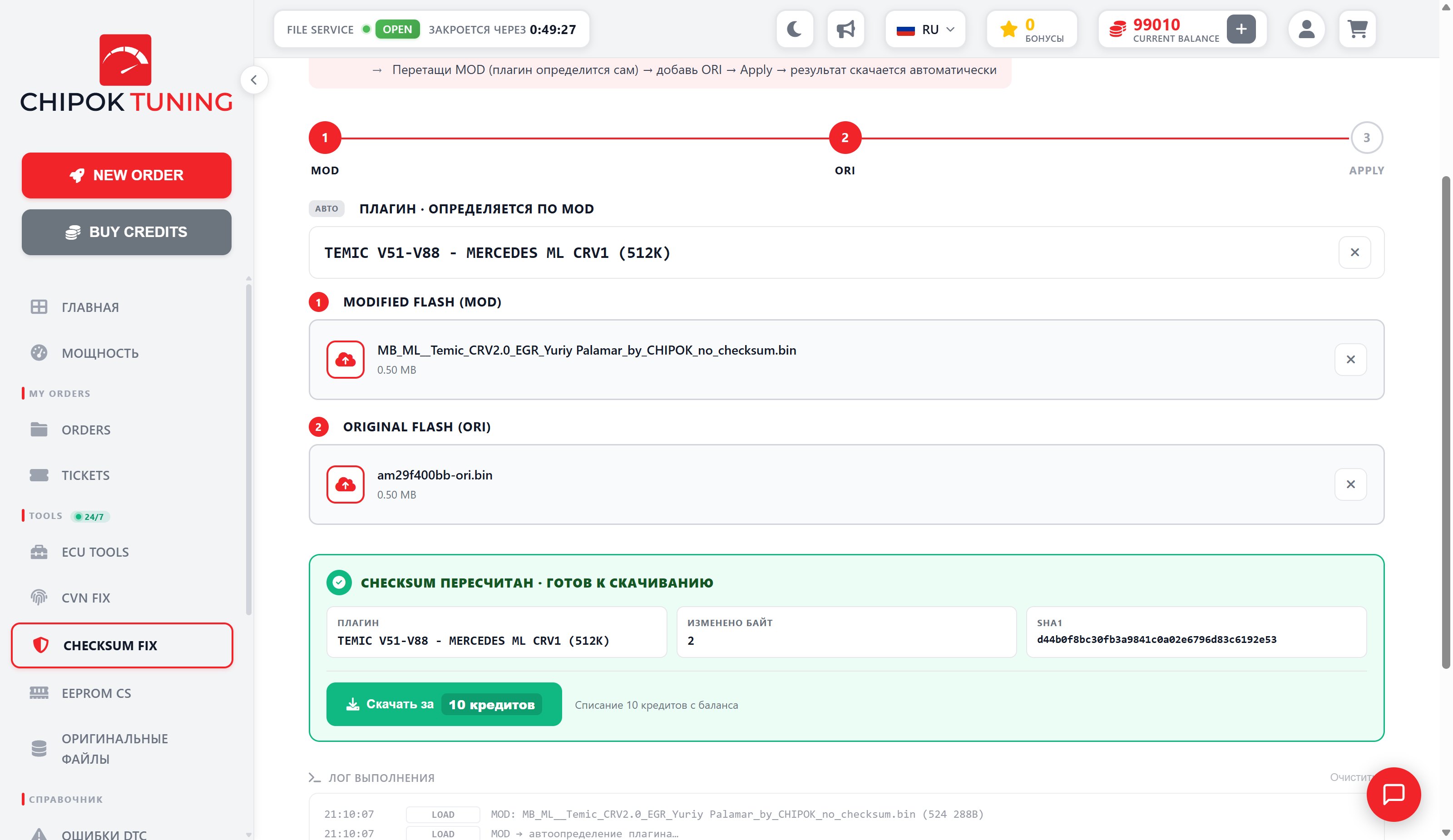The height and width of the screenshot is (840, 1453).
Task: Click the am29f400bb-ori.bin file name
Action: coord(435,475)
